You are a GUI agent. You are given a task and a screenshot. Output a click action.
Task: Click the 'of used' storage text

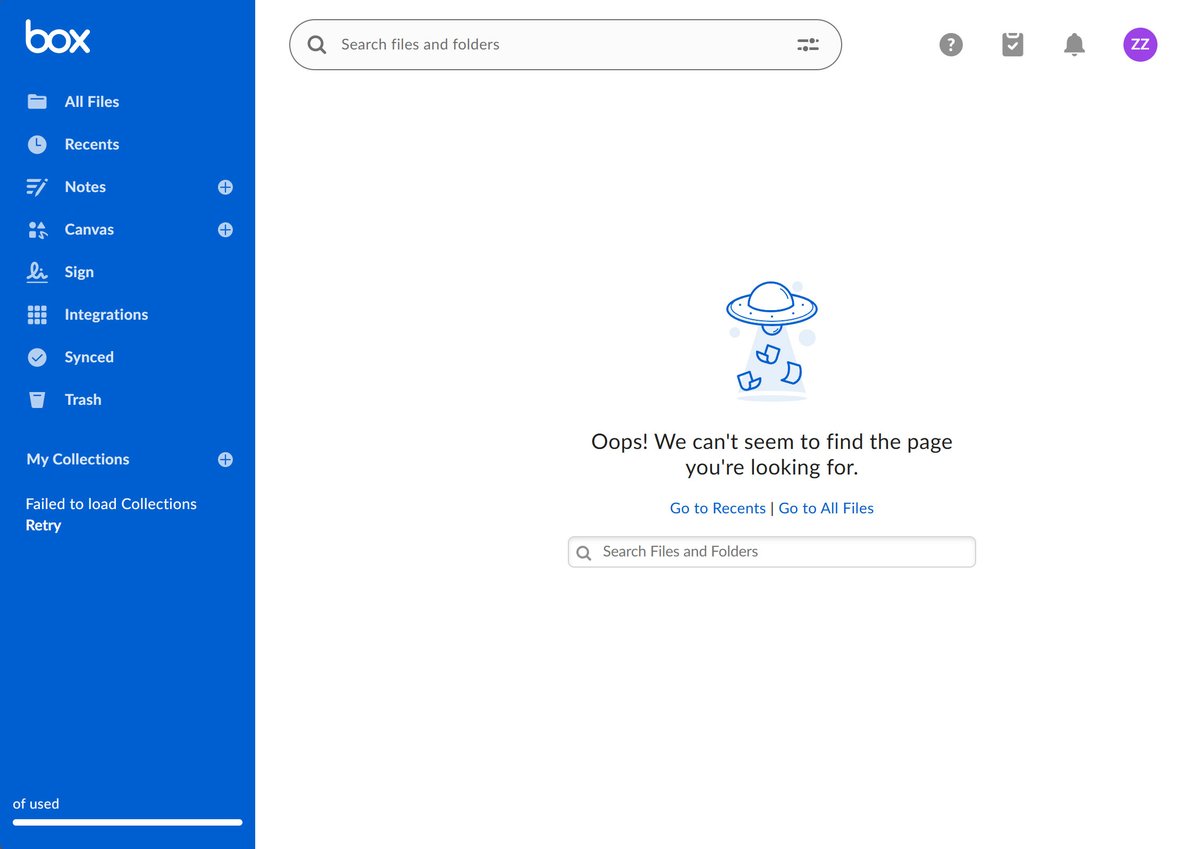(36, 804)
